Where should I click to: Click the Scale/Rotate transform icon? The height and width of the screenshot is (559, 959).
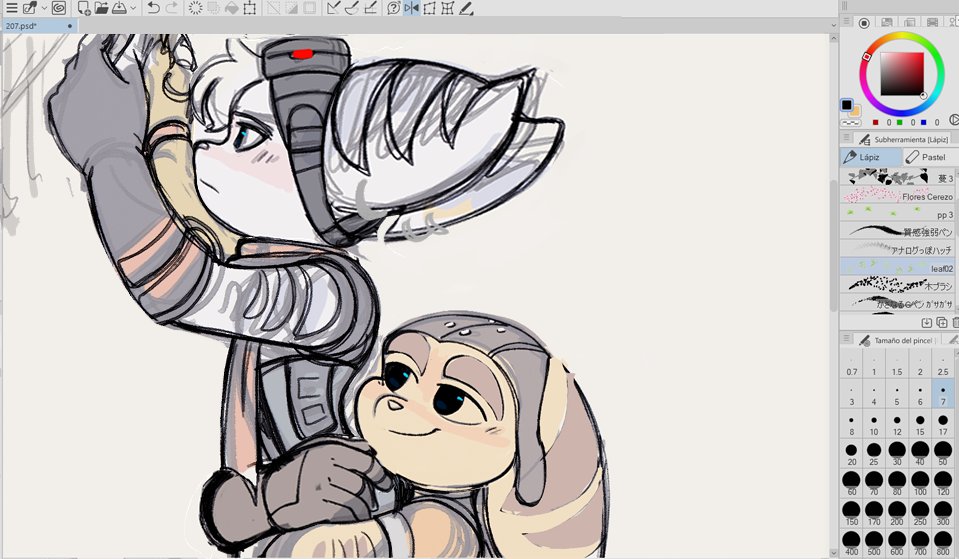pyautogui.click(x=250, y=8)
